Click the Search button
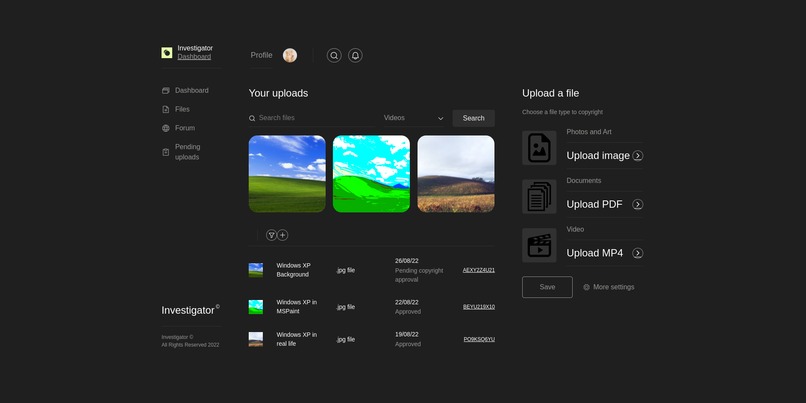The width and height of the screenshot is (806, 403). tap(473, 118)
